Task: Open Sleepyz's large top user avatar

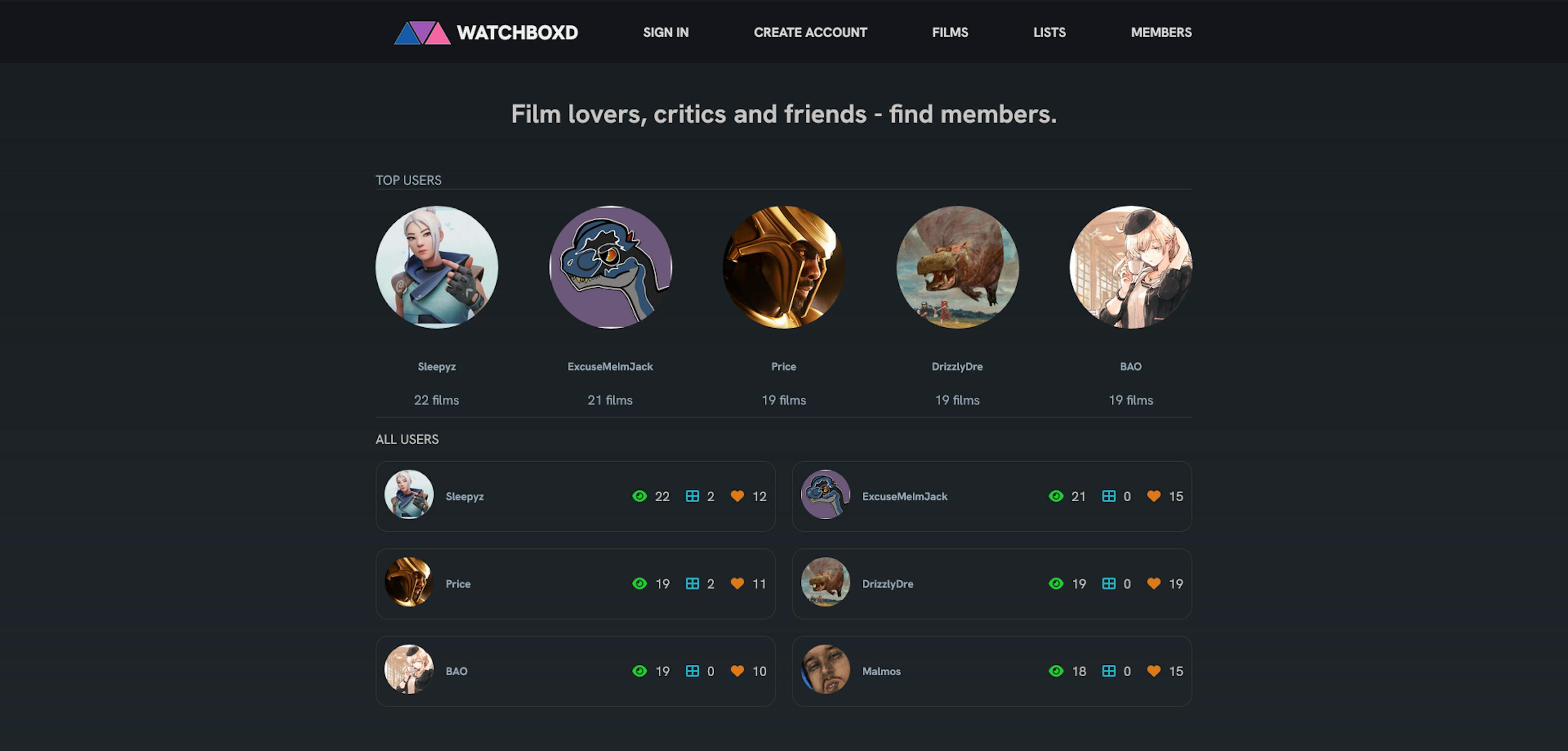Action: (x=437, y=267)
